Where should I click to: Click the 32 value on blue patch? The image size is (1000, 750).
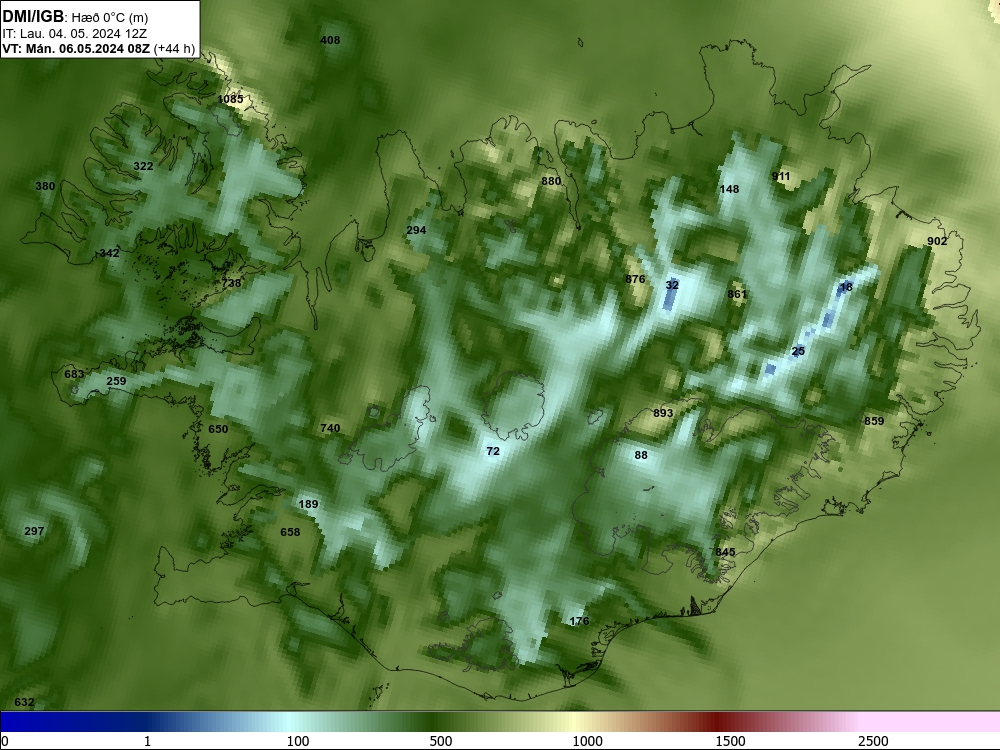[672, 285]
